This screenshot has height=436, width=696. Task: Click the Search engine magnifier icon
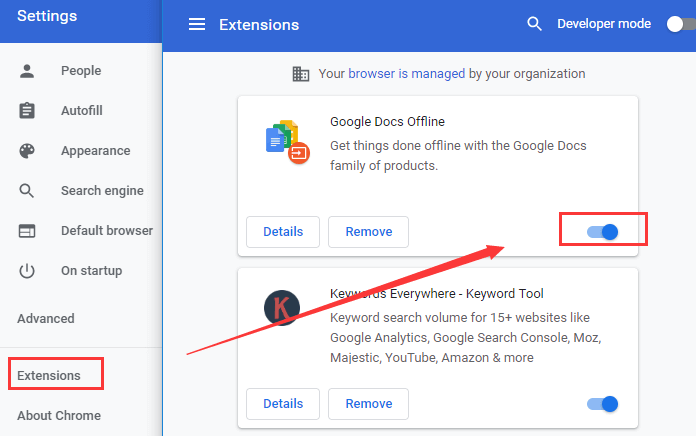[x=27, y=191]
